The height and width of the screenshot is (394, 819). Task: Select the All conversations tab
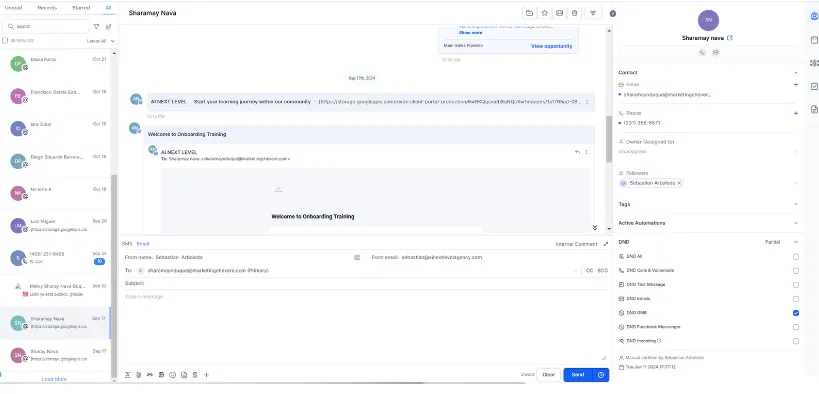(x=108, y=8)
